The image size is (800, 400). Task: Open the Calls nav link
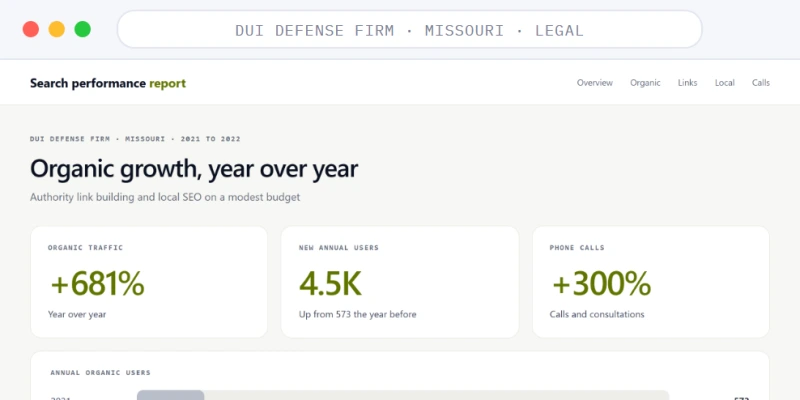click(x=761, y=83)
